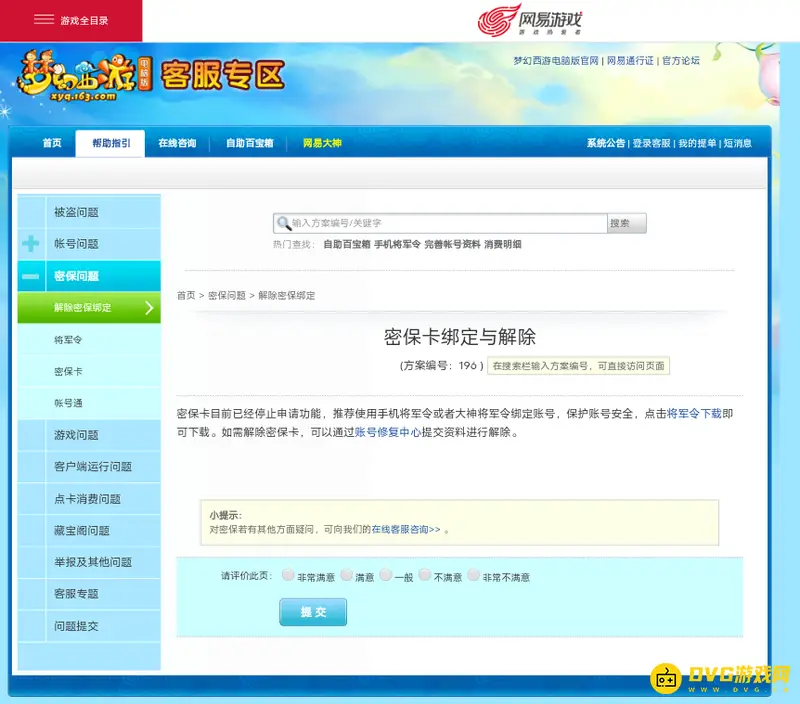Open the 自助百宝箱 tab
The width and height of the screenshot is (800, 704).
249,143
